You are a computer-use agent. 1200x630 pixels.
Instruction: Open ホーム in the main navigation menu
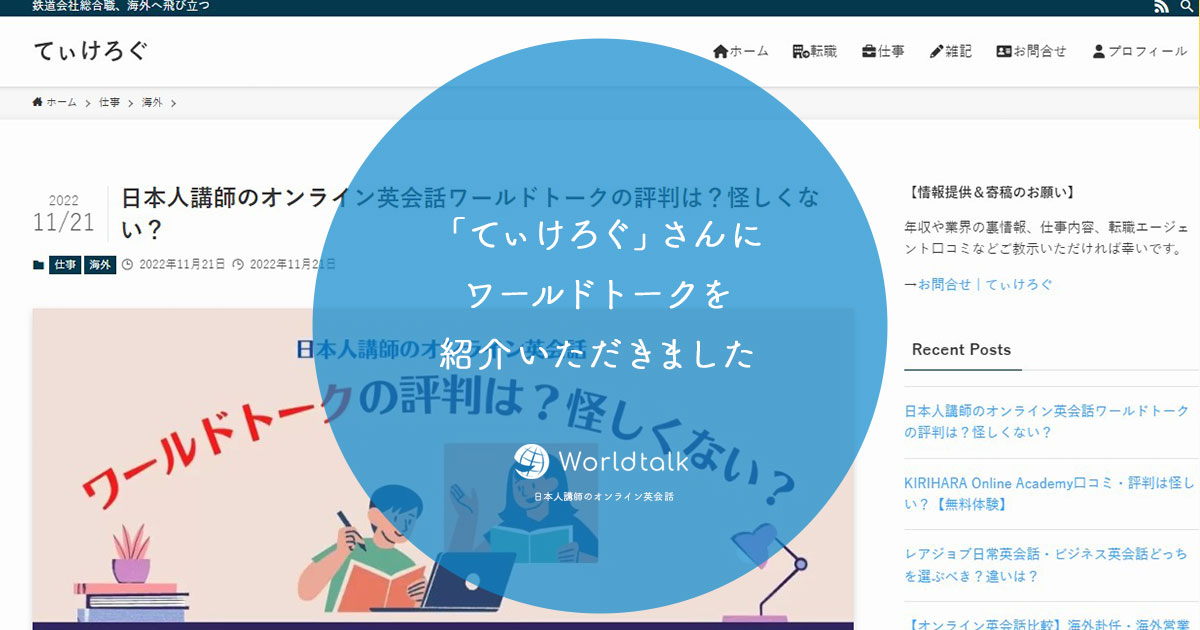point(741,51)
